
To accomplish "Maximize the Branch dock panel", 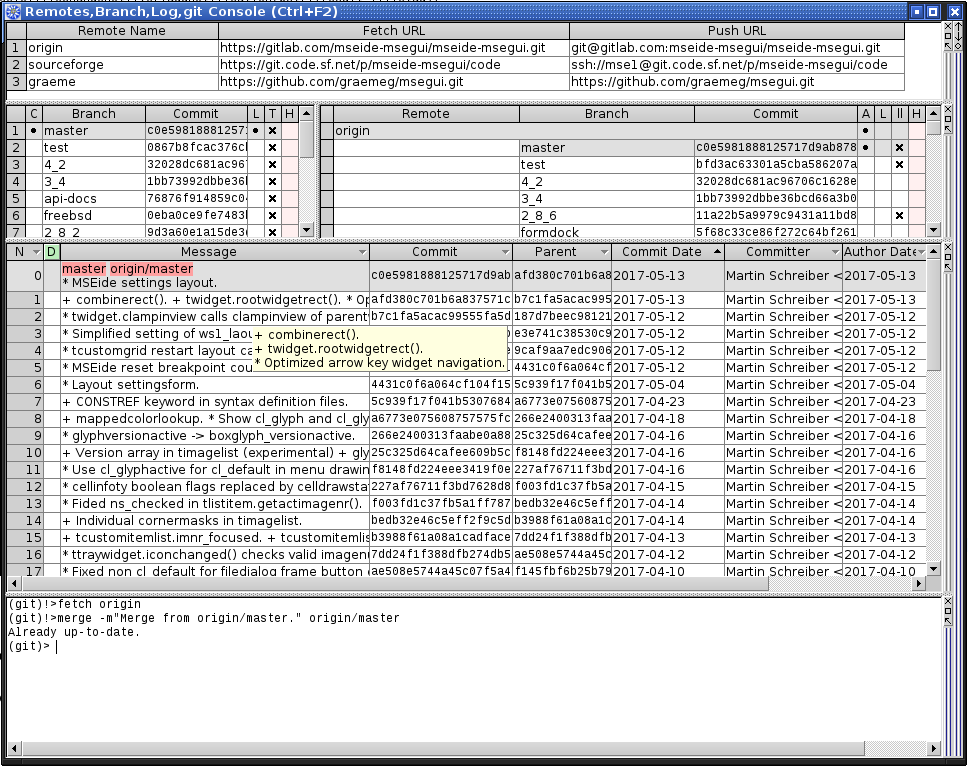I will point(947,118).
